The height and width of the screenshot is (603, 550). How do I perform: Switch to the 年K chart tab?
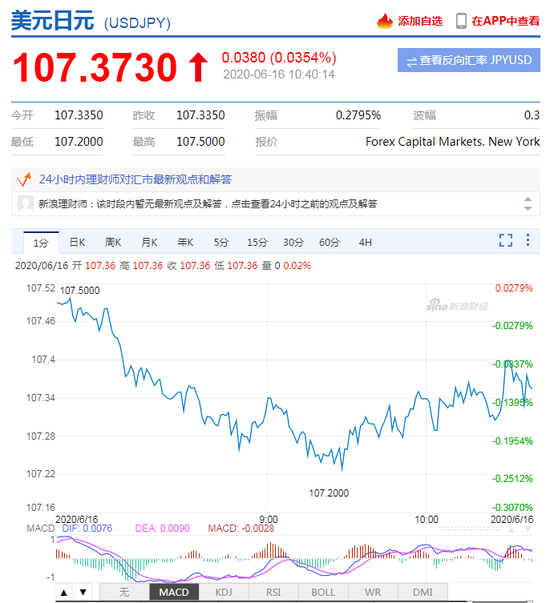[185, 242]
